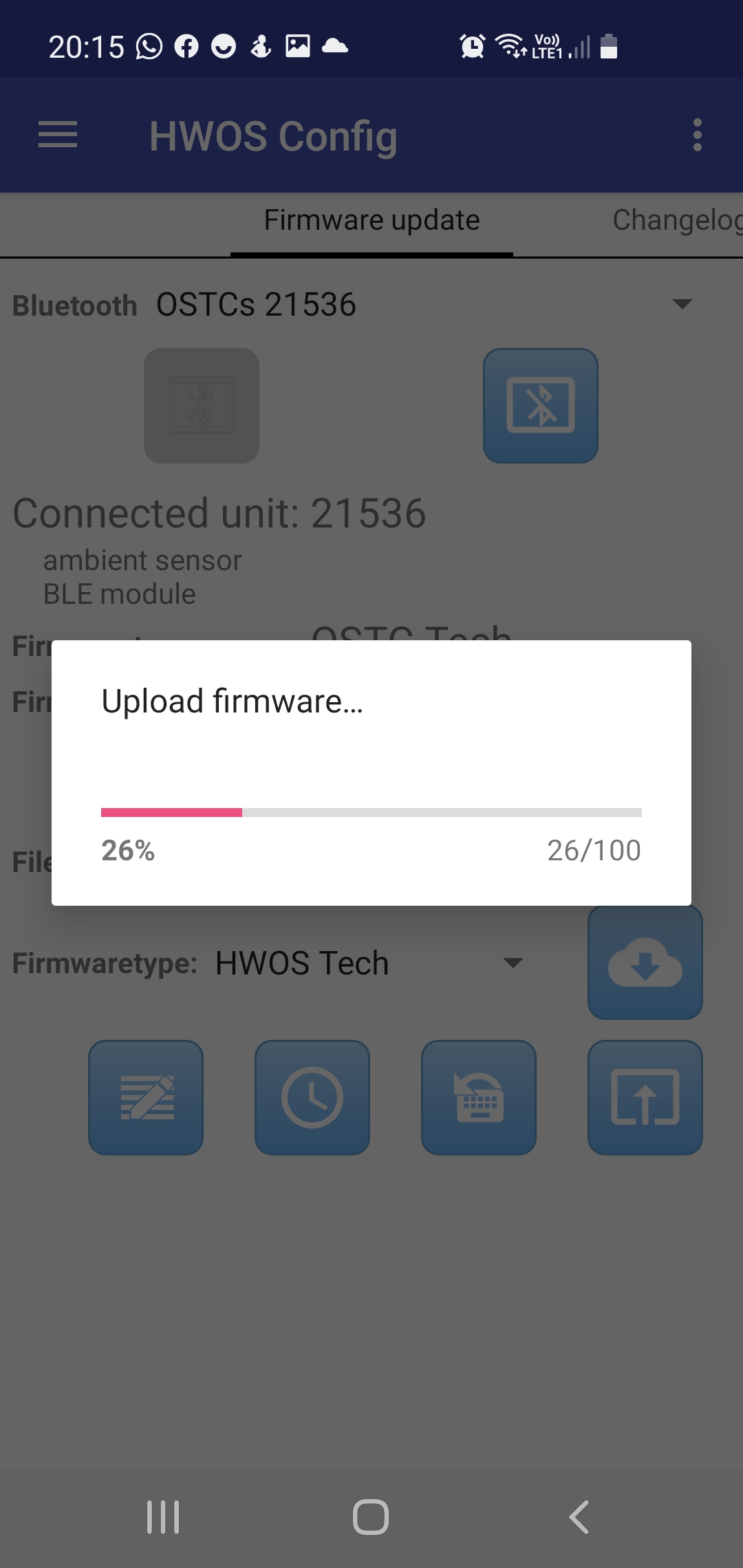The width and height of the screenshot is (743, 1568).
Task: Expand the Bluetooth device dropdown arrow
Action: (x=682, y=304)
